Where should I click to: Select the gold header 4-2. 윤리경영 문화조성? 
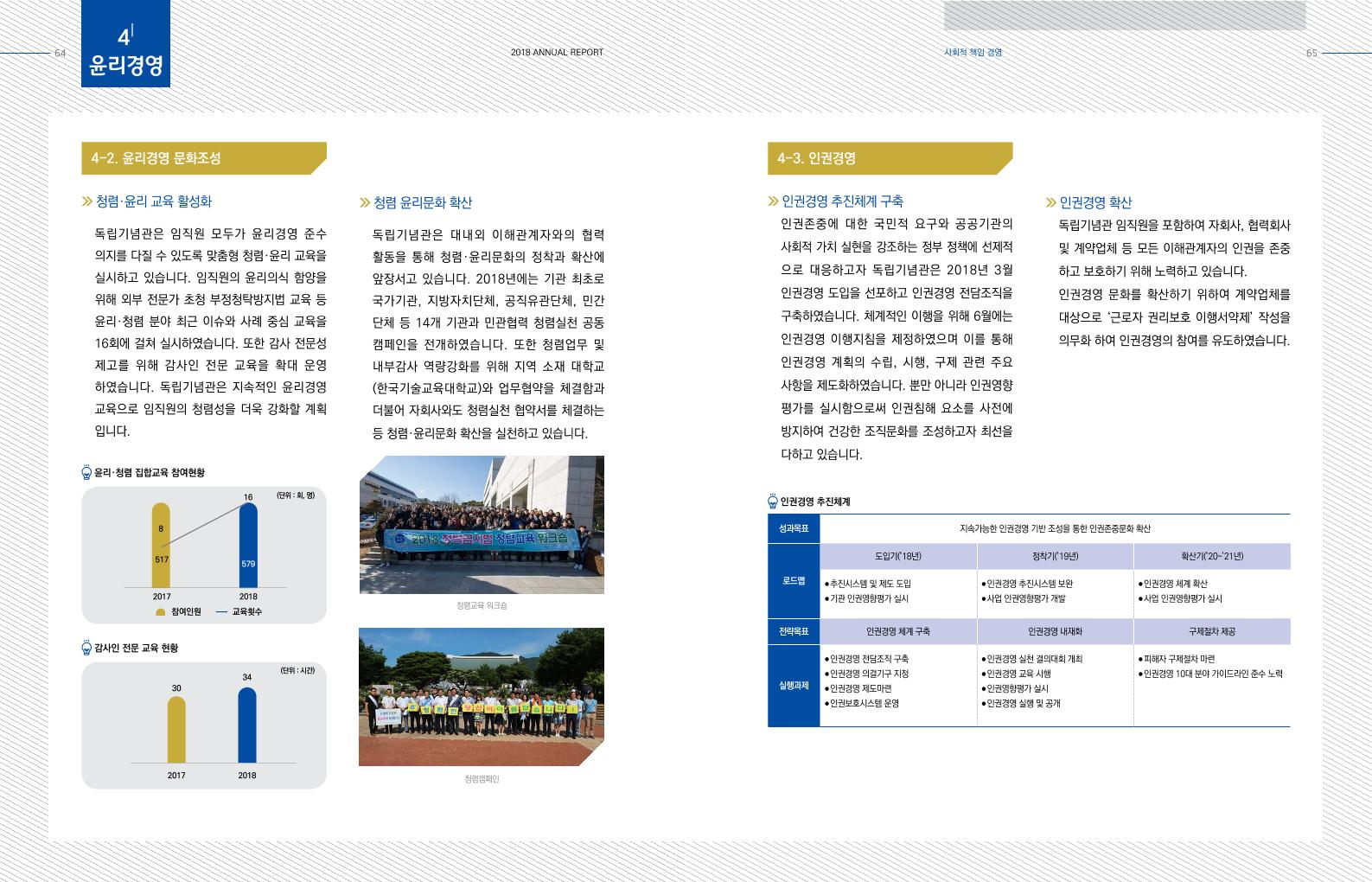[204, 158]
